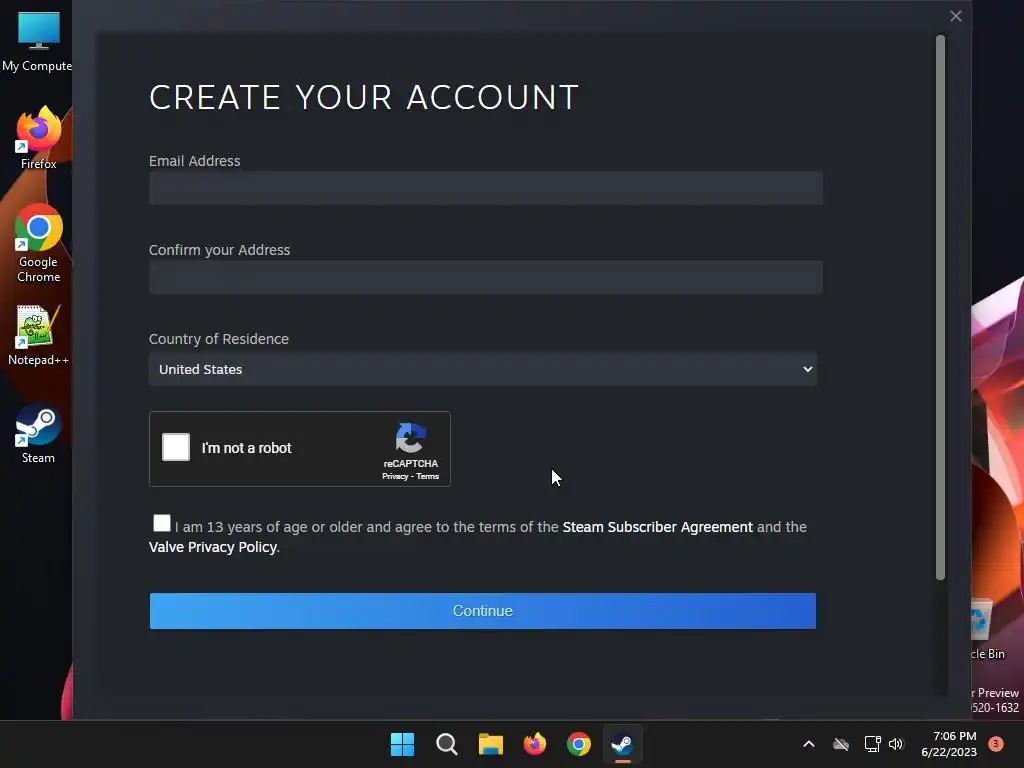Open the reCAPTCHA Terms link
The width and height of the screenshot is (1024, 768).
[428, 476]
